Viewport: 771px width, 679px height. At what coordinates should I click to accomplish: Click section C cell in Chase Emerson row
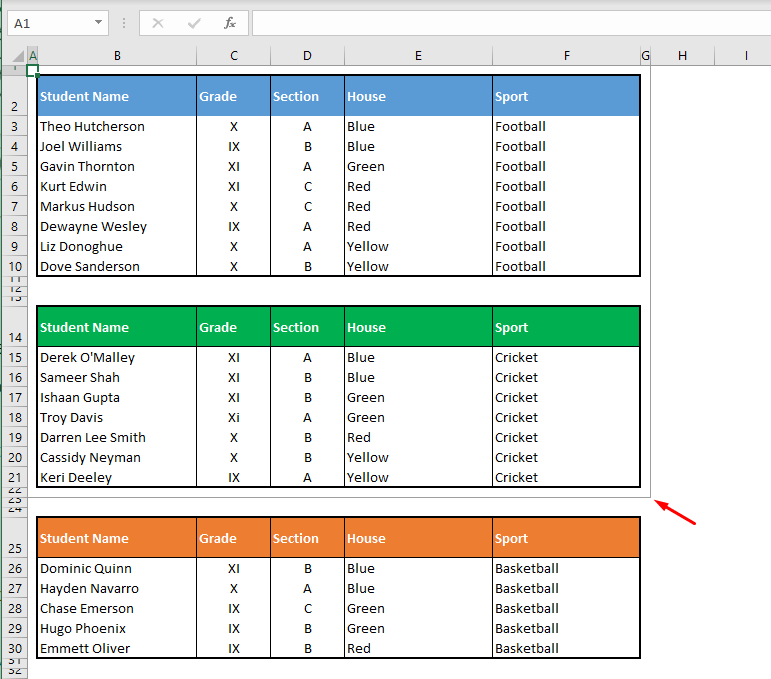click(x=307, y=608)
